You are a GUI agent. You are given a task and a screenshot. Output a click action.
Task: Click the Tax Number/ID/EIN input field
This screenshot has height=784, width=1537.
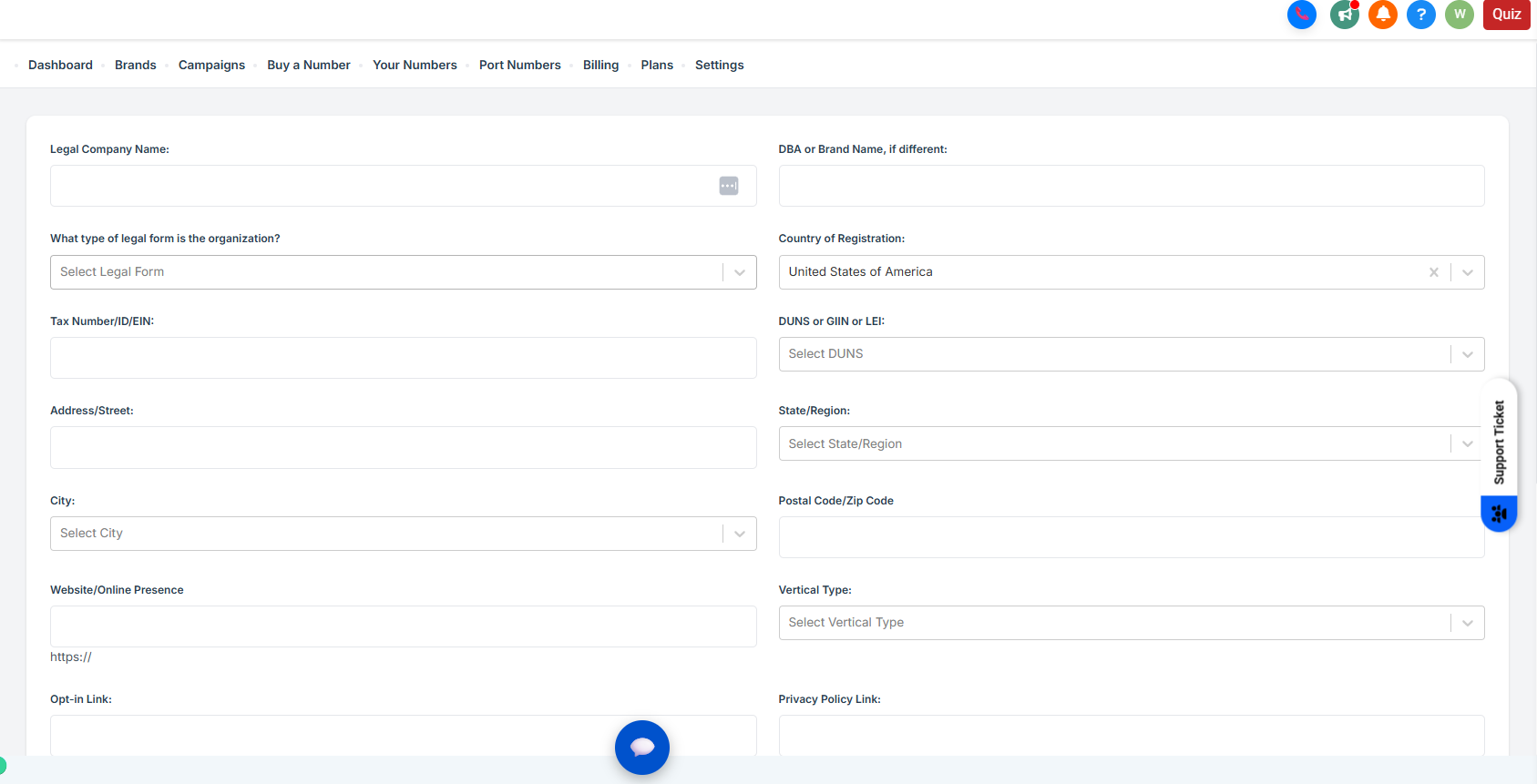tap(403, 358)
